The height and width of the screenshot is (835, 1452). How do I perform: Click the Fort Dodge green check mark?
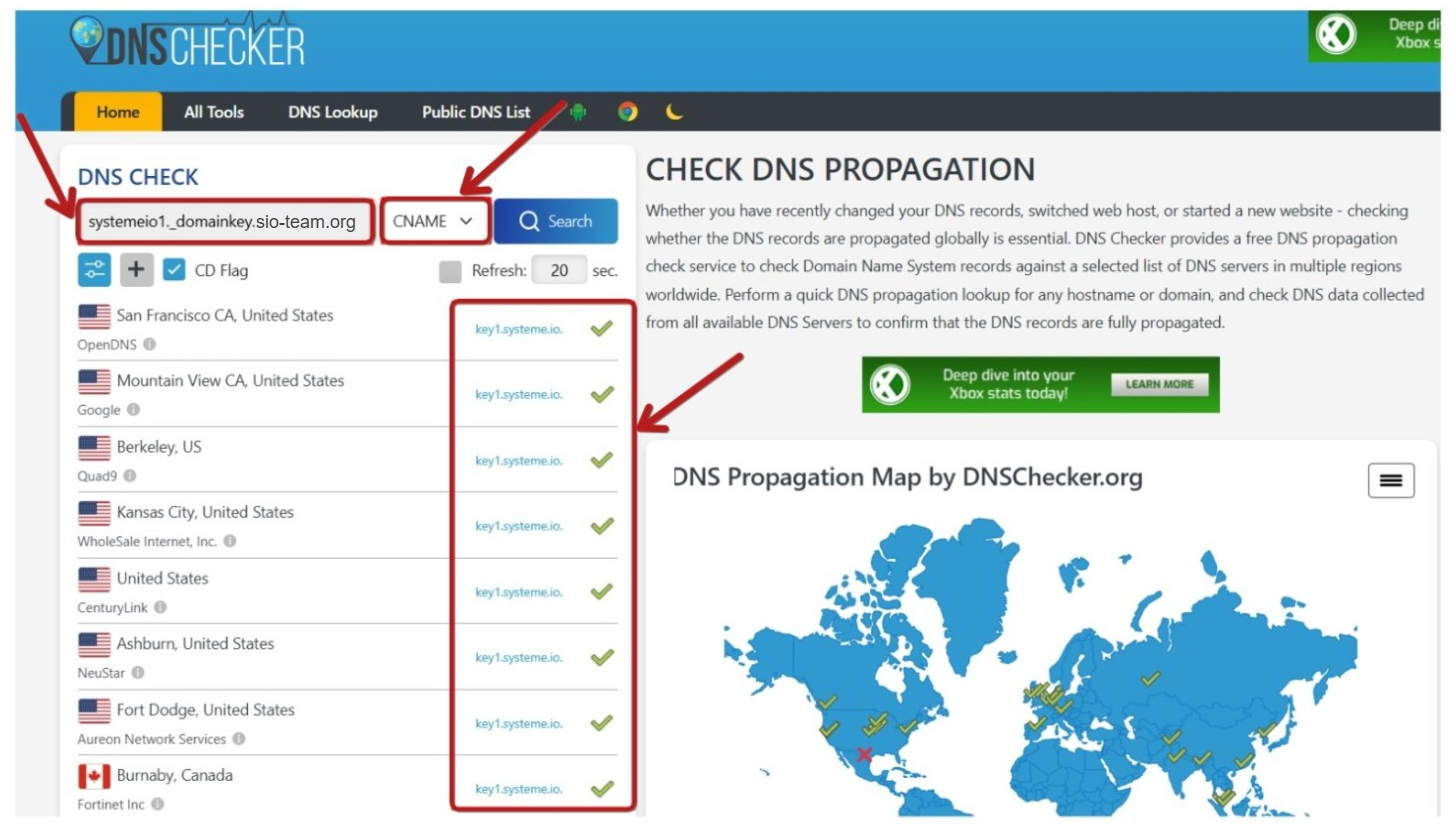(601, 723)
